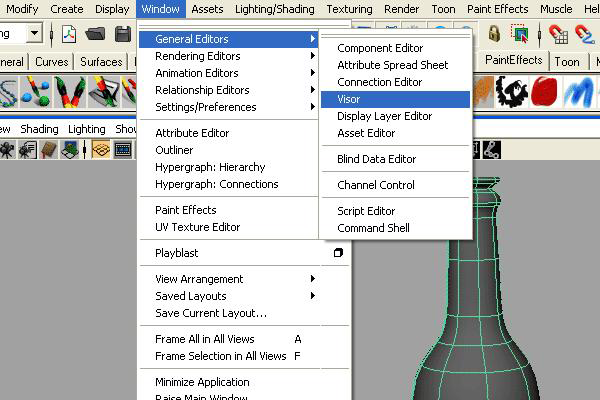Screen dimensions: 600x400
Task: Open the Script Editor
Action: tap(395, 211)
